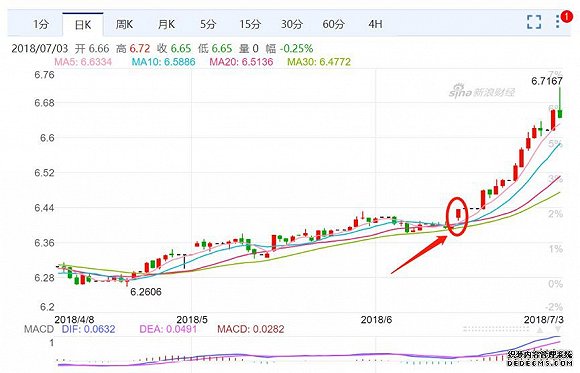Click the MA20: 6.5136 legend label
This screenshot has width=580, height=373.
242,61
